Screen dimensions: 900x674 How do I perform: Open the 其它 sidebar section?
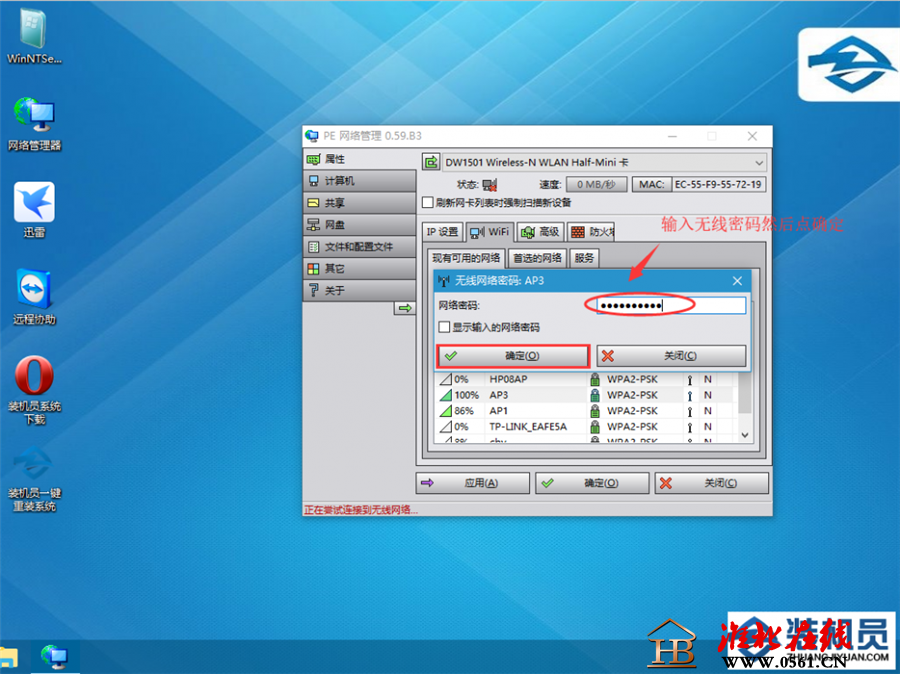click(359, 268)
